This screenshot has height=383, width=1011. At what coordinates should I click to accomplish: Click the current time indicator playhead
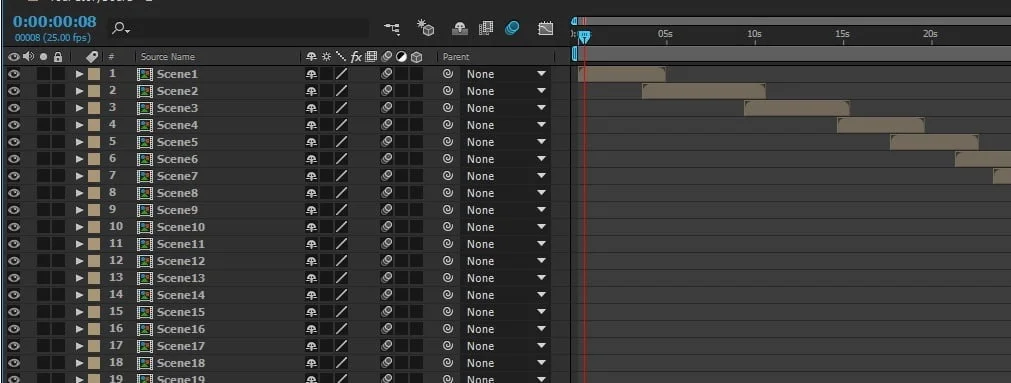click(x=584, y=37)
